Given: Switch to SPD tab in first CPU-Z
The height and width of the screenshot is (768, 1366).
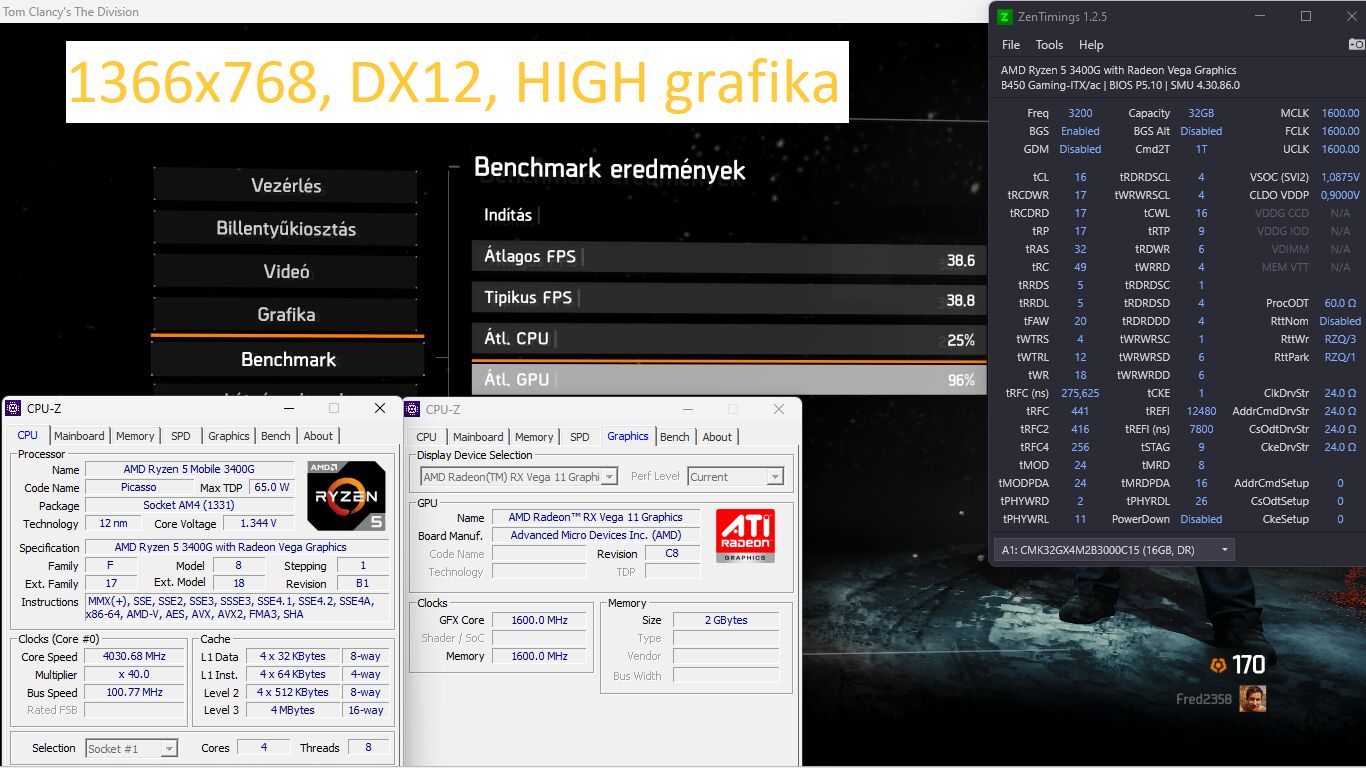Looking at the screenshot, I should pyautogui.click(x=181, y=436).
